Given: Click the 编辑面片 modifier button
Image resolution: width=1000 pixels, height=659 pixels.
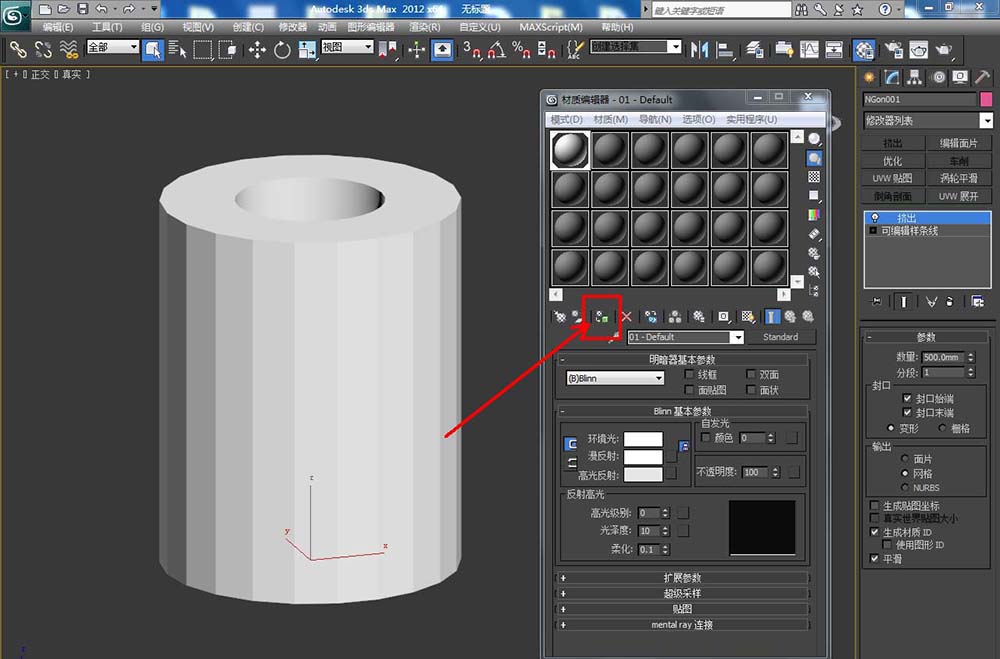Looking at the screenshot, I should (x=959, y=144).
